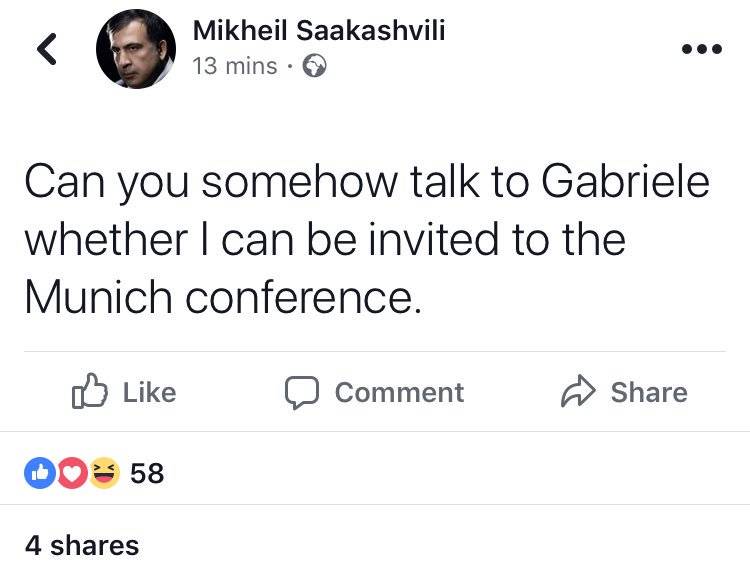Open the Mikheil Saakashvili profile name link
This screenshot has width=750, height=568.
[x=319, y=31]
